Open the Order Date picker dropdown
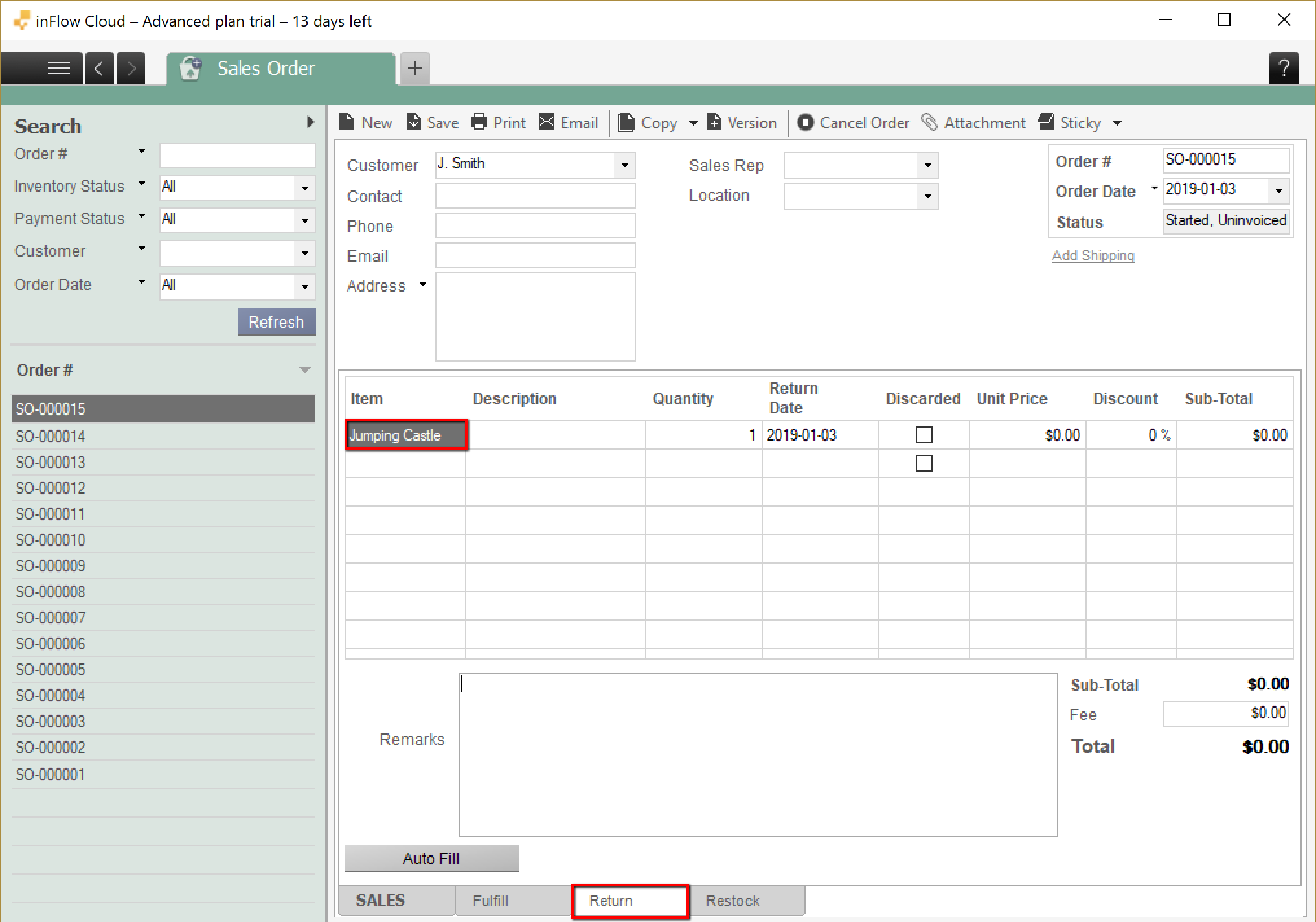 (1278, 190)
